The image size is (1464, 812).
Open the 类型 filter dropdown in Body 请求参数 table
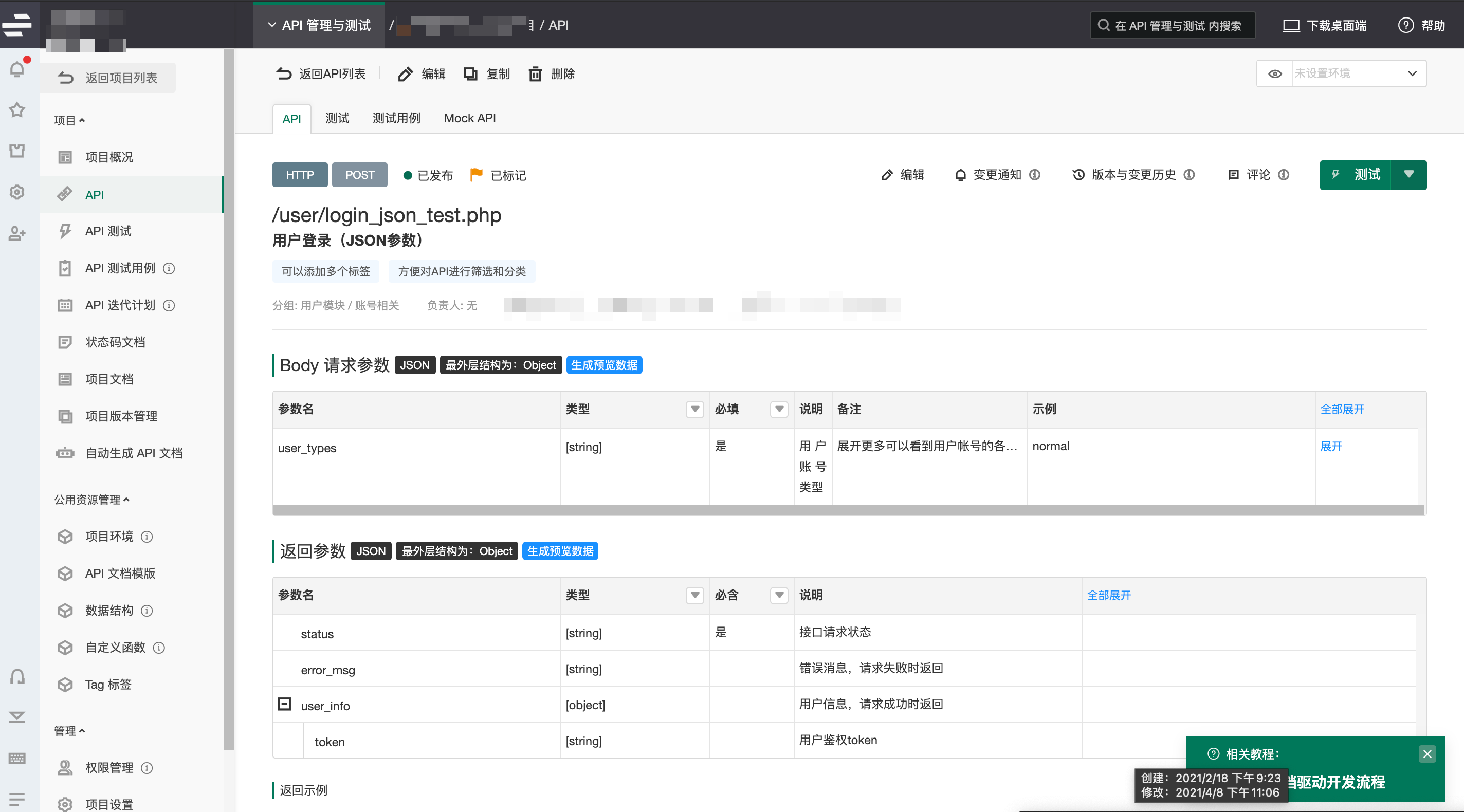[694, 409]
